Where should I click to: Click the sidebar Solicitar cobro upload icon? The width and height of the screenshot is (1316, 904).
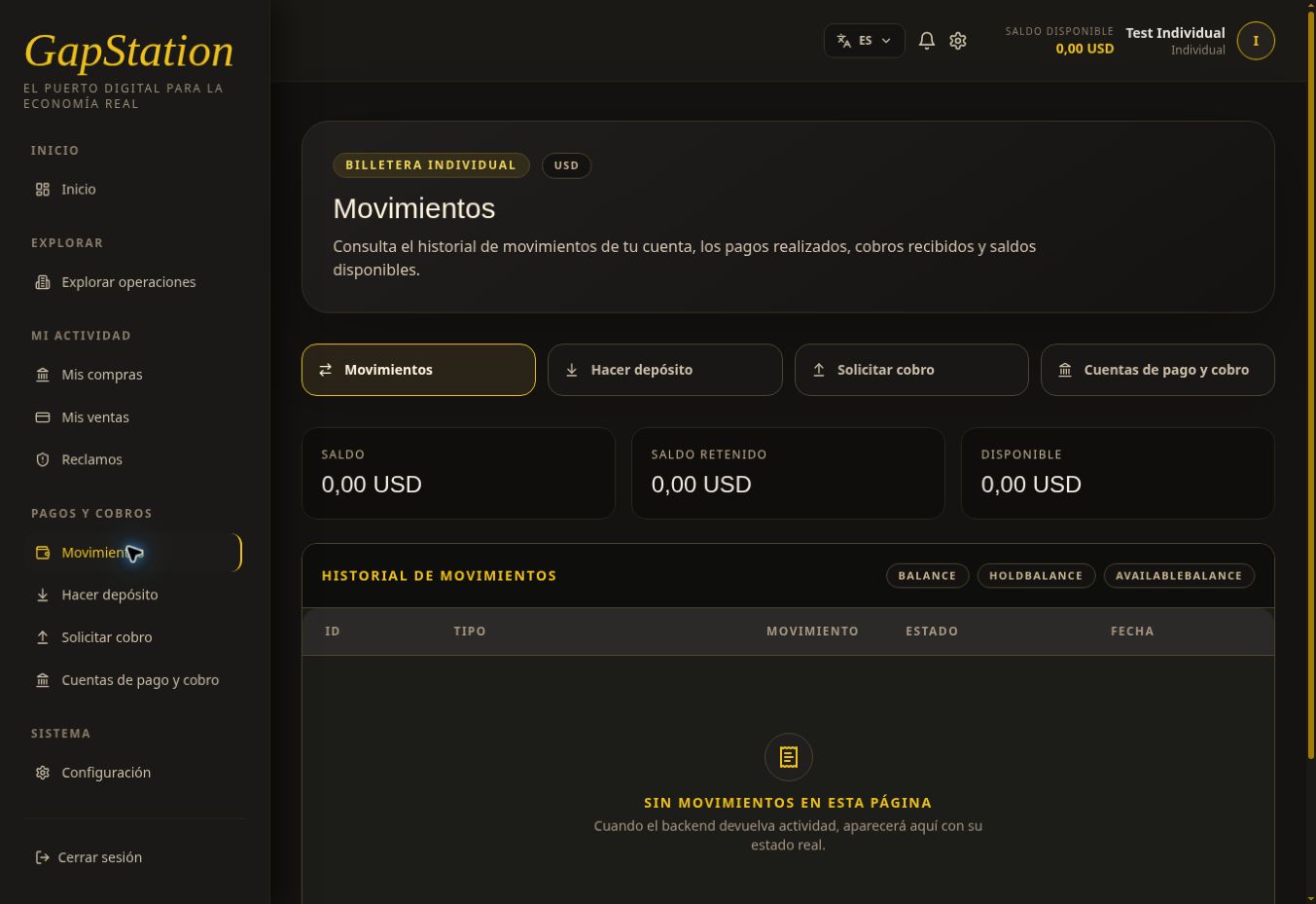click(43, 637)
